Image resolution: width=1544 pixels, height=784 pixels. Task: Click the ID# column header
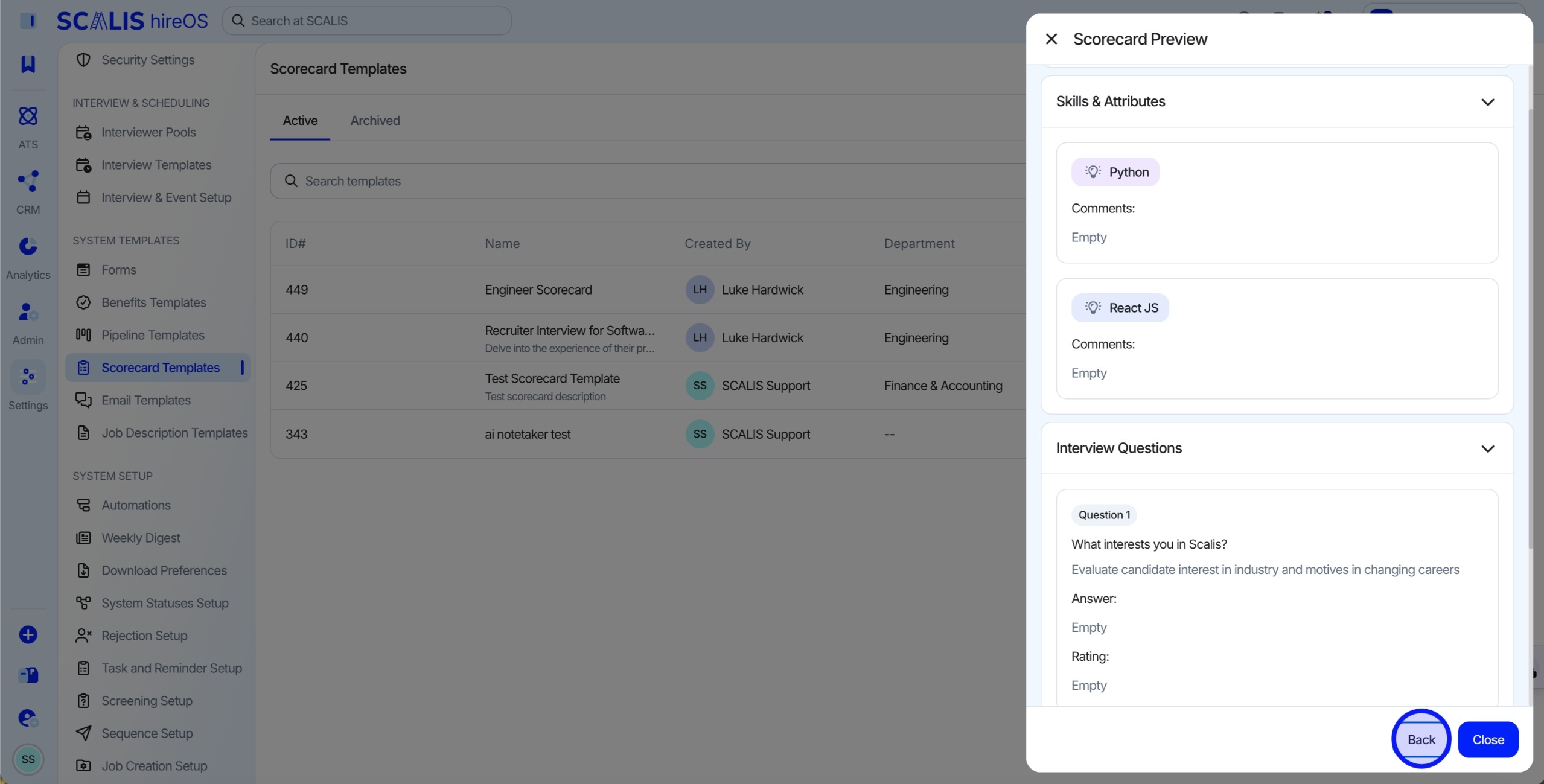[295, 244]
